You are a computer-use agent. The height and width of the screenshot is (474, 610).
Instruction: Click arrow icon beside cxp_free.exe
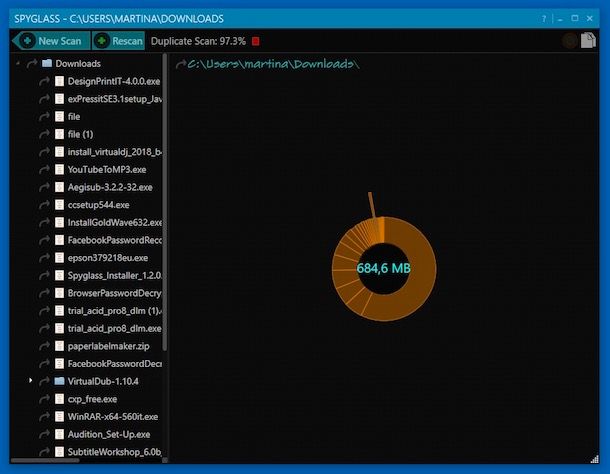tap(44, 399)
